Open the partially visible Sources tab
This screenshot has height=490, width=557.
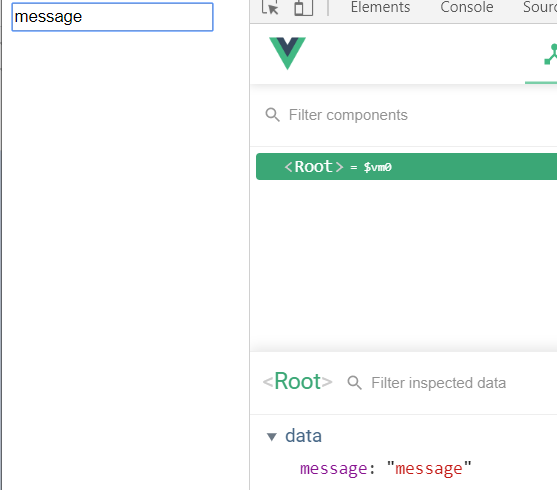pos(540,7)
